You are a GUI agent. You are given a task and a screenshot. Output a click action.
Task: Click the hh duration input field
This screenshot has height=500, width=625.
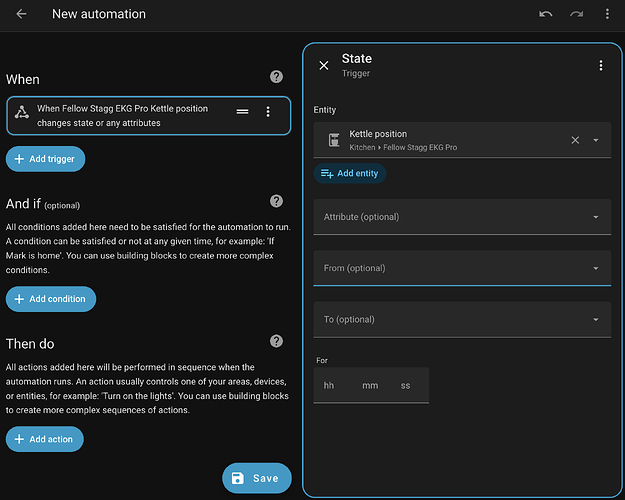330,385
